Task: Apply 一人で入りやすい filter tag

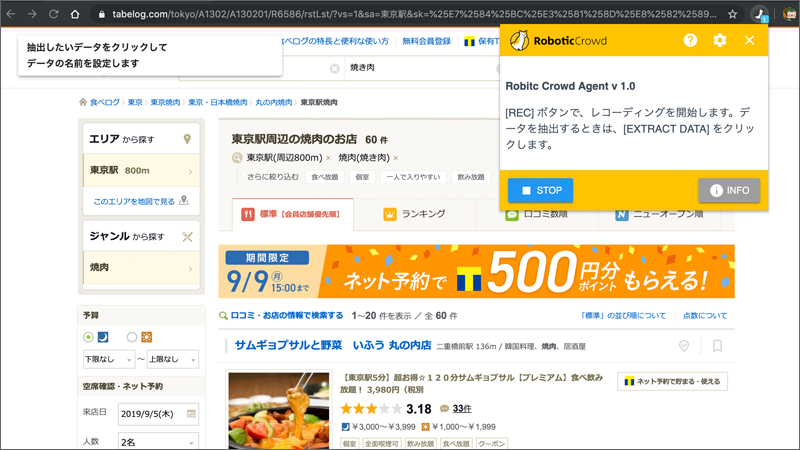Action: (413, 177)
